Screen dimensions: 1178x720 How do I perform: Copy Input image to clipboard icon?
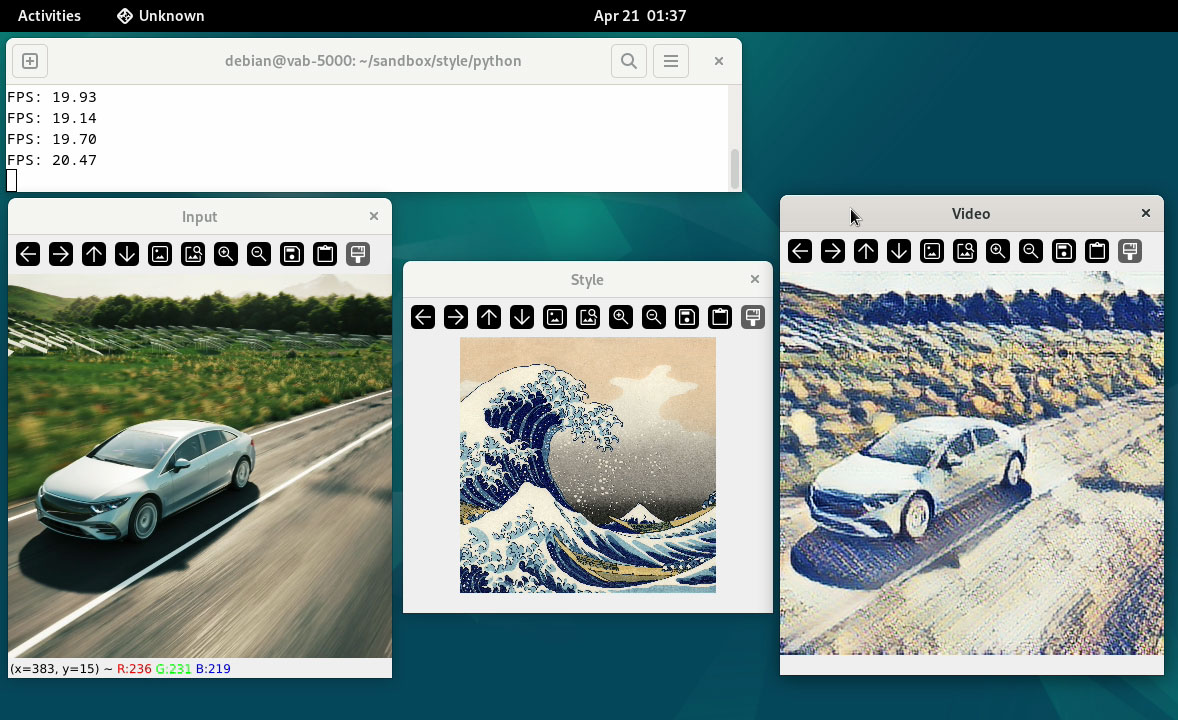click(x=325, y=254)
